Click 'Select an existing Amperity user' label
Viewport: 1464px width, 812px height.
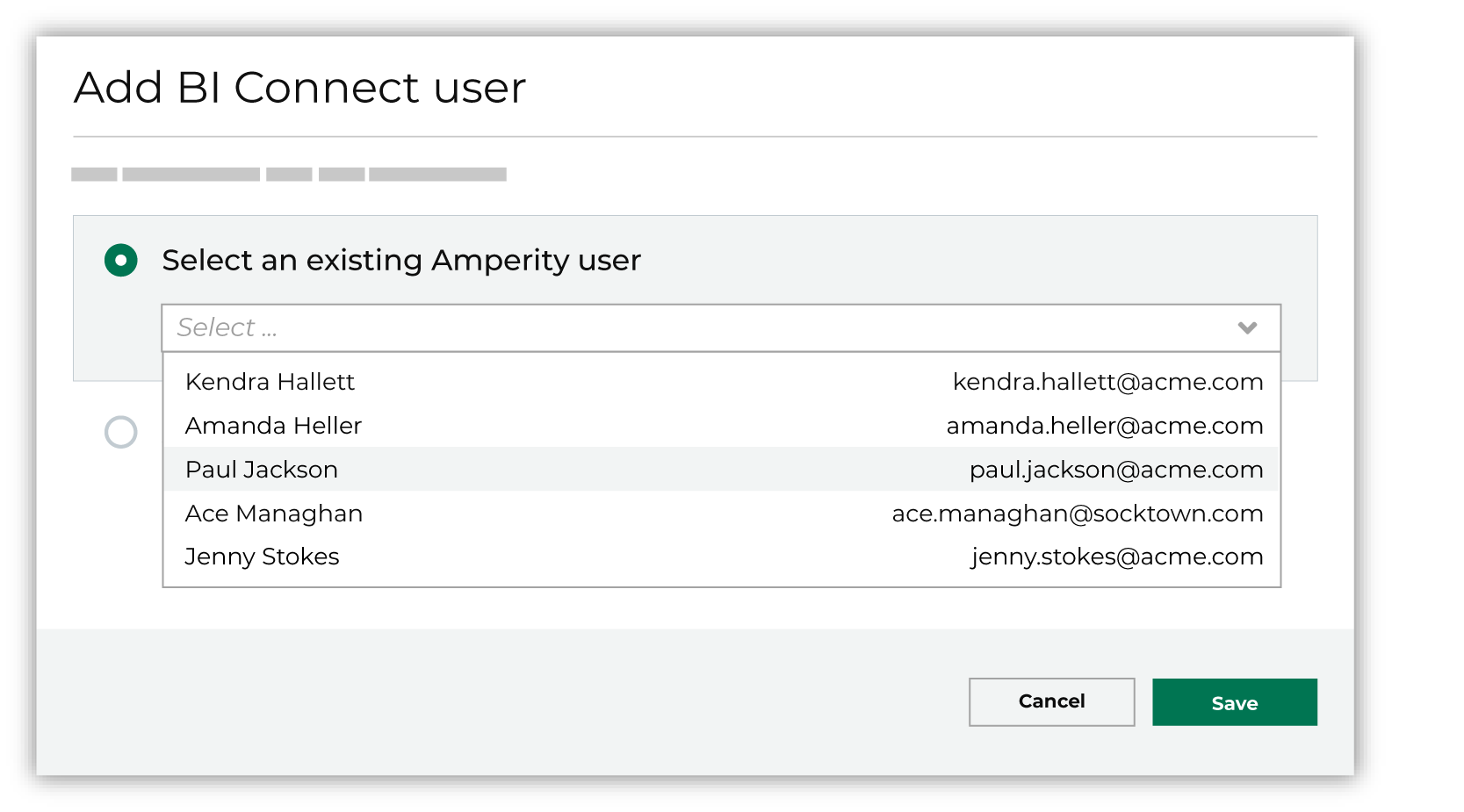click(x=401, y=261)
